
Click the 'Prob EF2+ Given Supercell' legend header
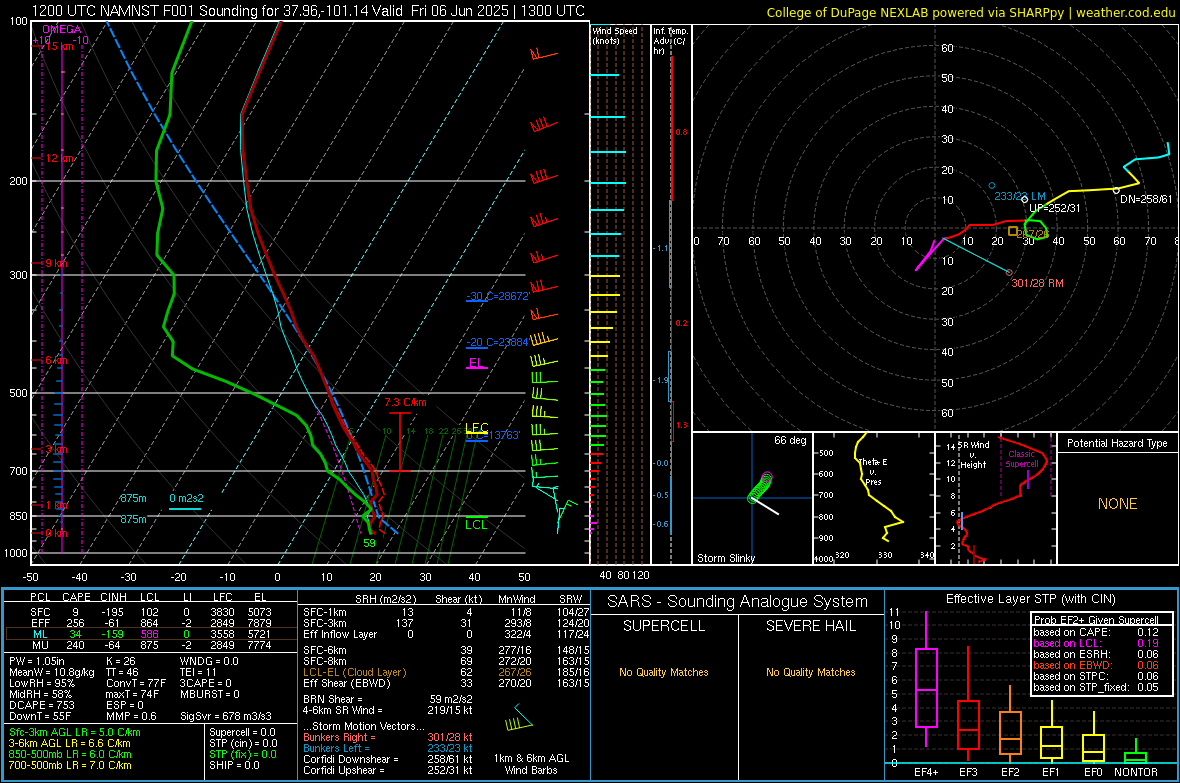(x=1096, y=620)
